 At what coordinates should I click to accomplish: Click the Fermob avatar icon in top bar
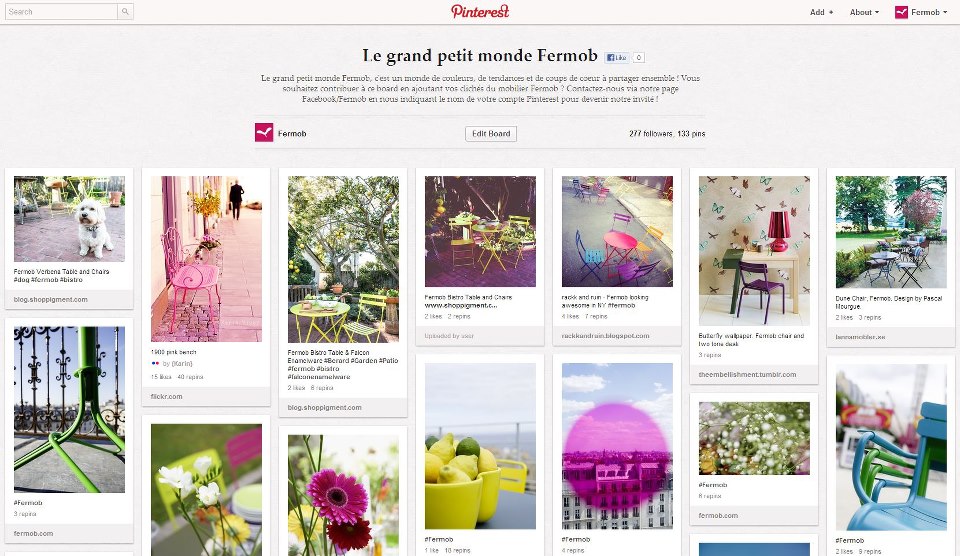point(901,12)
